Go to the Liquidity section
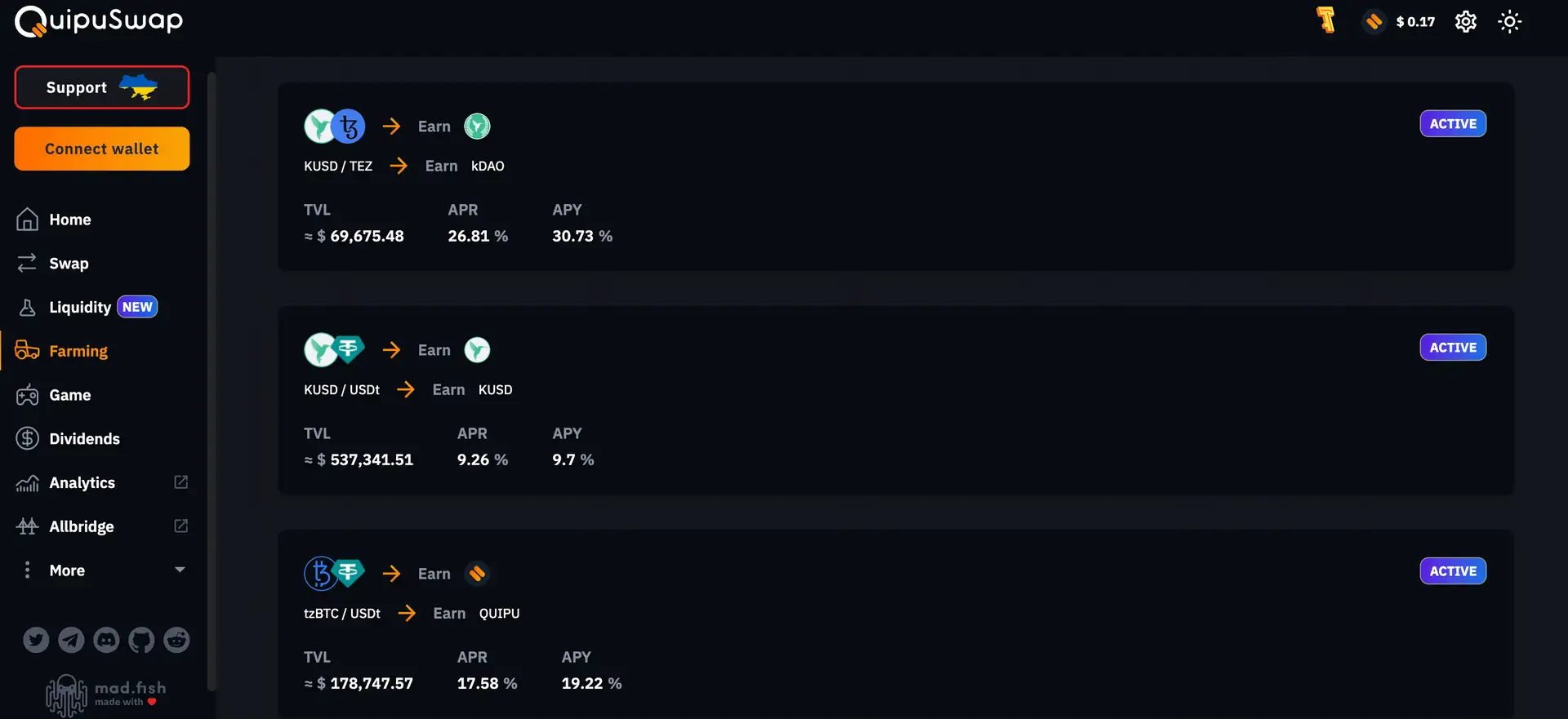The width and height of the screenshot is (1568, 719). point(80,308)
